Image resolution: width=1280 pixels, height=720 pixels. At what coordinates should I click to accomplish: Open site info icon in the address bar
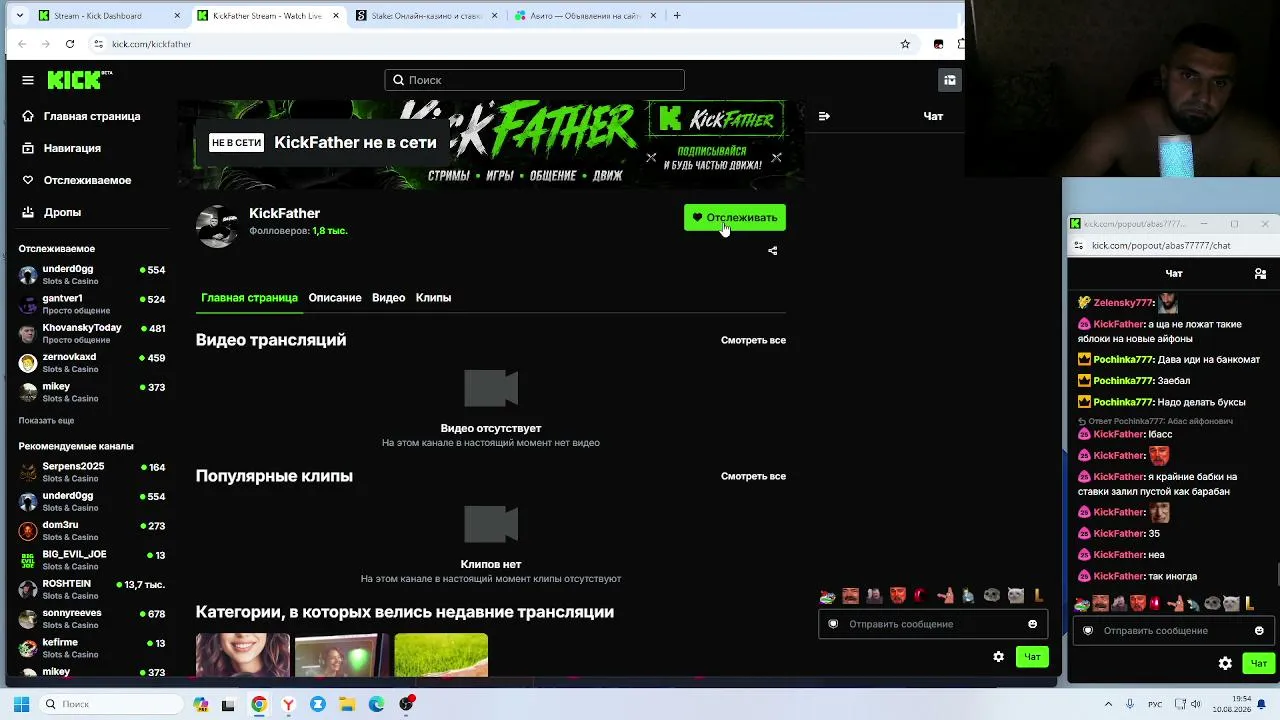click(x=98, y=44)
